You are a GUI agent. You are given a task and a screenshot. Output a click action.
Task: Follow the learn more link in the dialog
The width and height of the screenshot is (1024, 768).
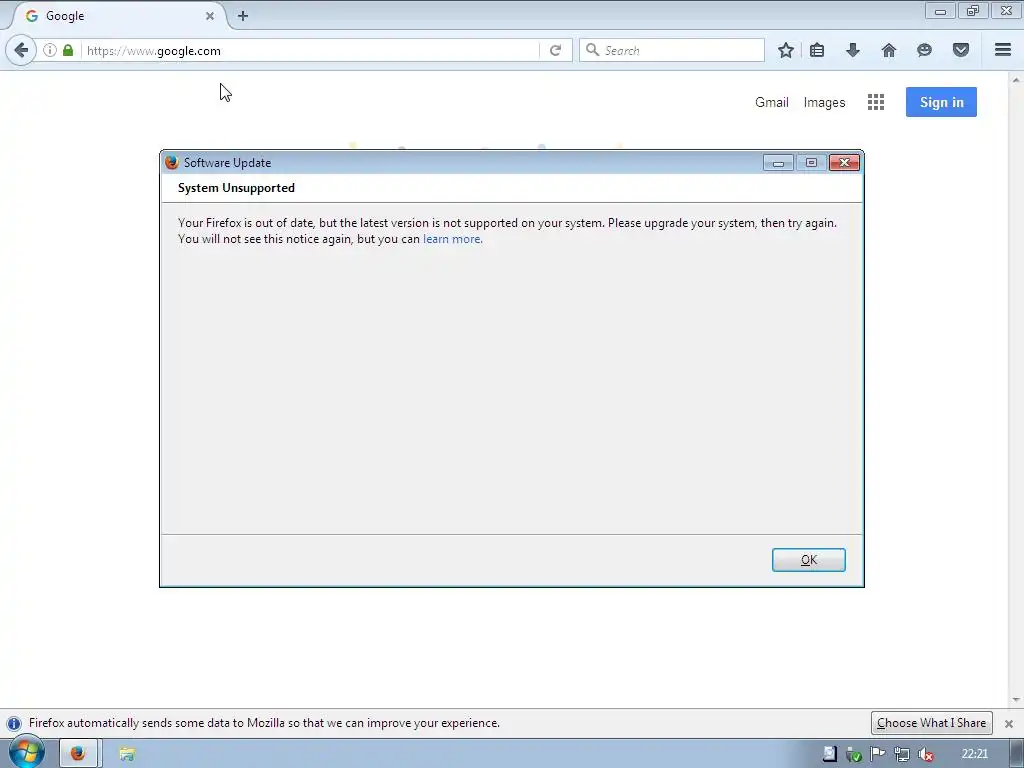point(452,239)
